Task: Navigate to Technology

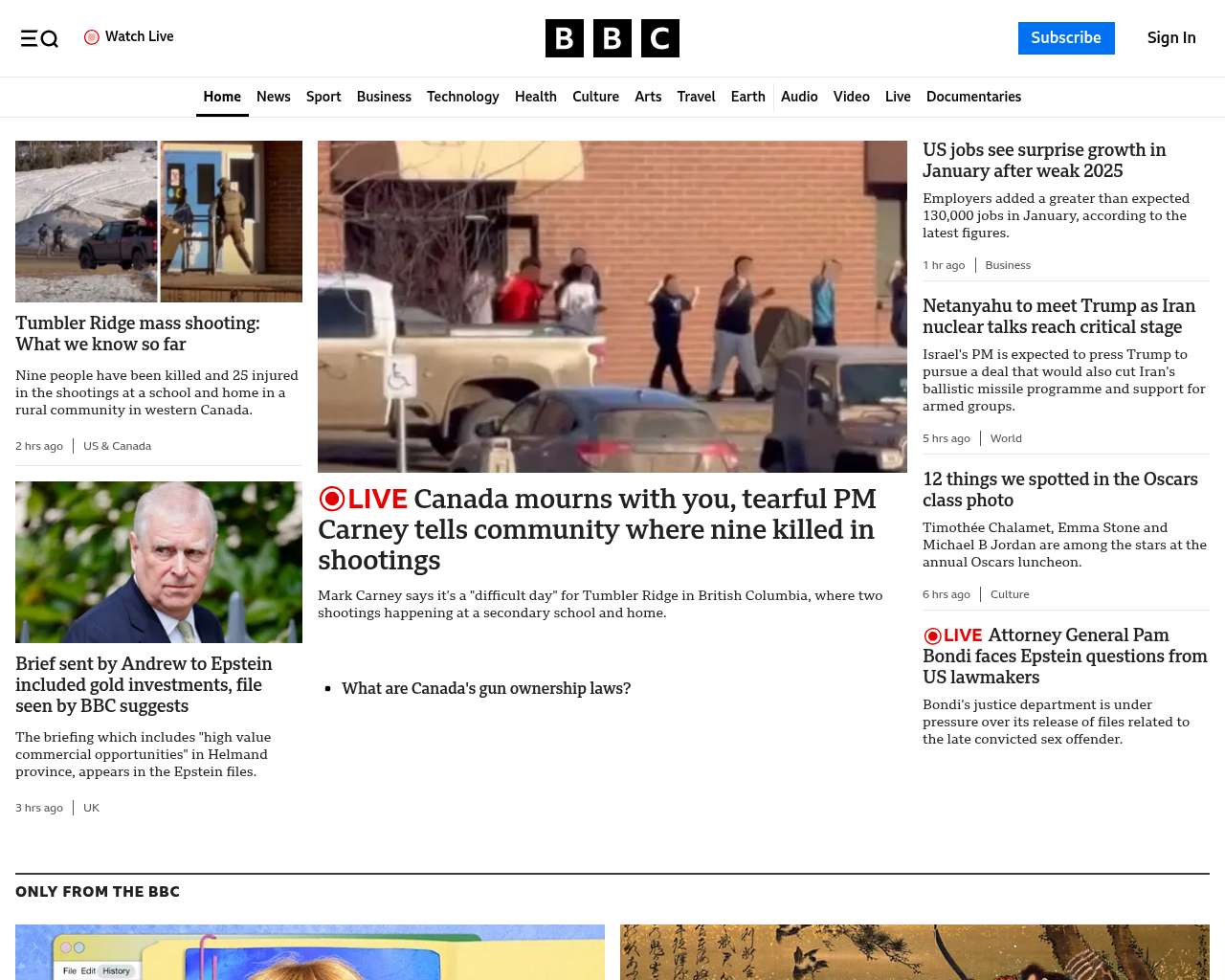Action: [463, 97]
